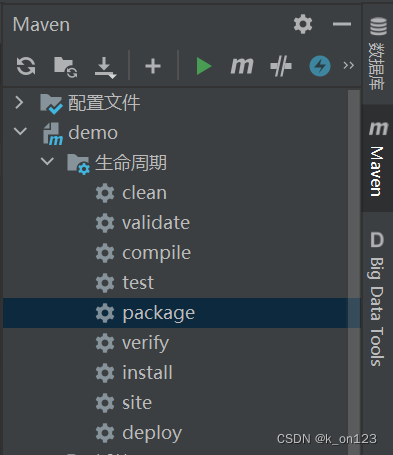Click gear icon beside site
Image resolution: width=393 pixels, height=455 pixels.
(105, 403)
